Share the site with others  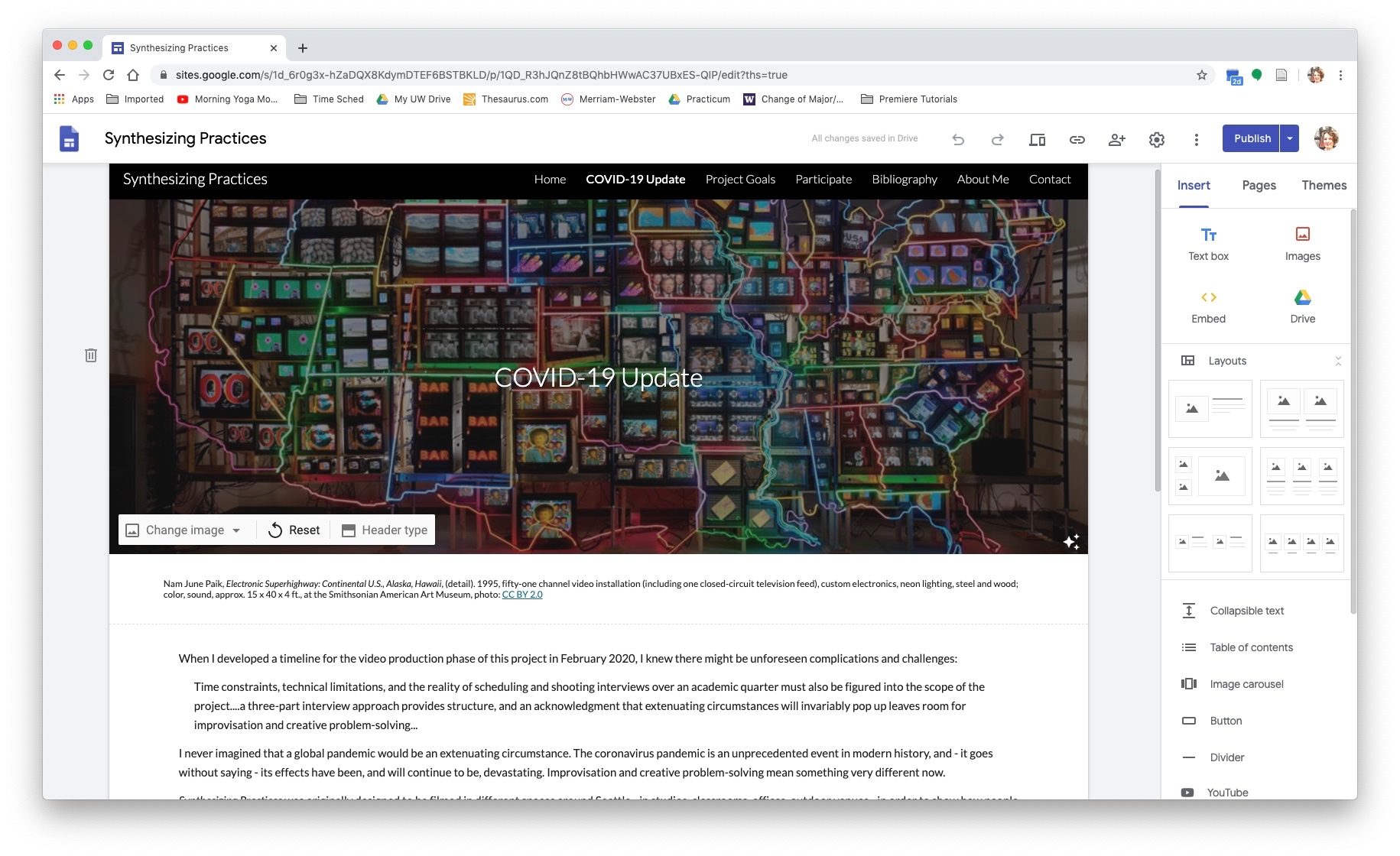[x=1117, y=139]
